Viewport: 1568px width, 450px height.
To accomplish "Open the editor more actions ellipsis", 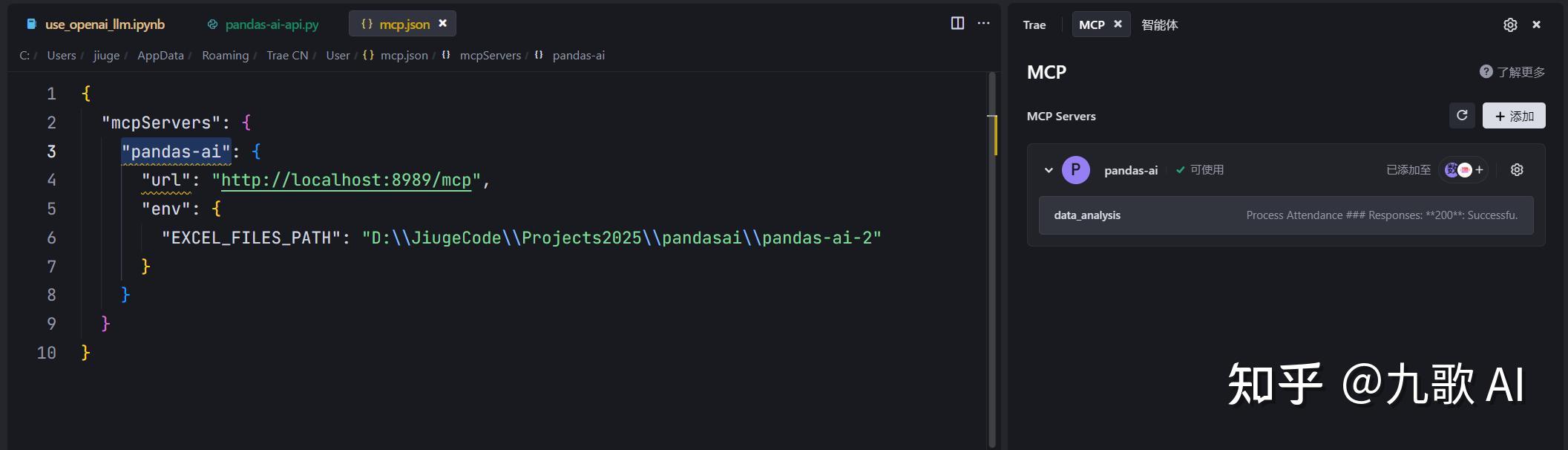I will (983, 23).
